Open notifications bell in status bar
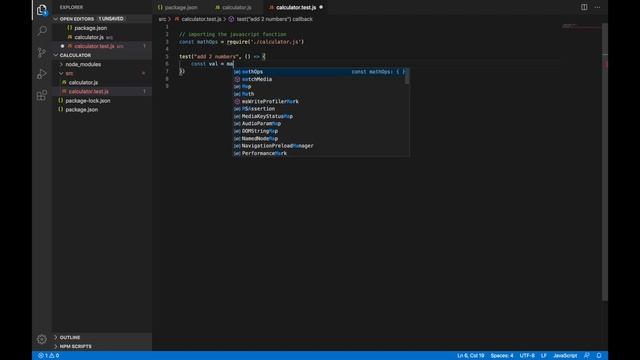The height and width of the screenshot is (360, 640). tap(599, 356)
